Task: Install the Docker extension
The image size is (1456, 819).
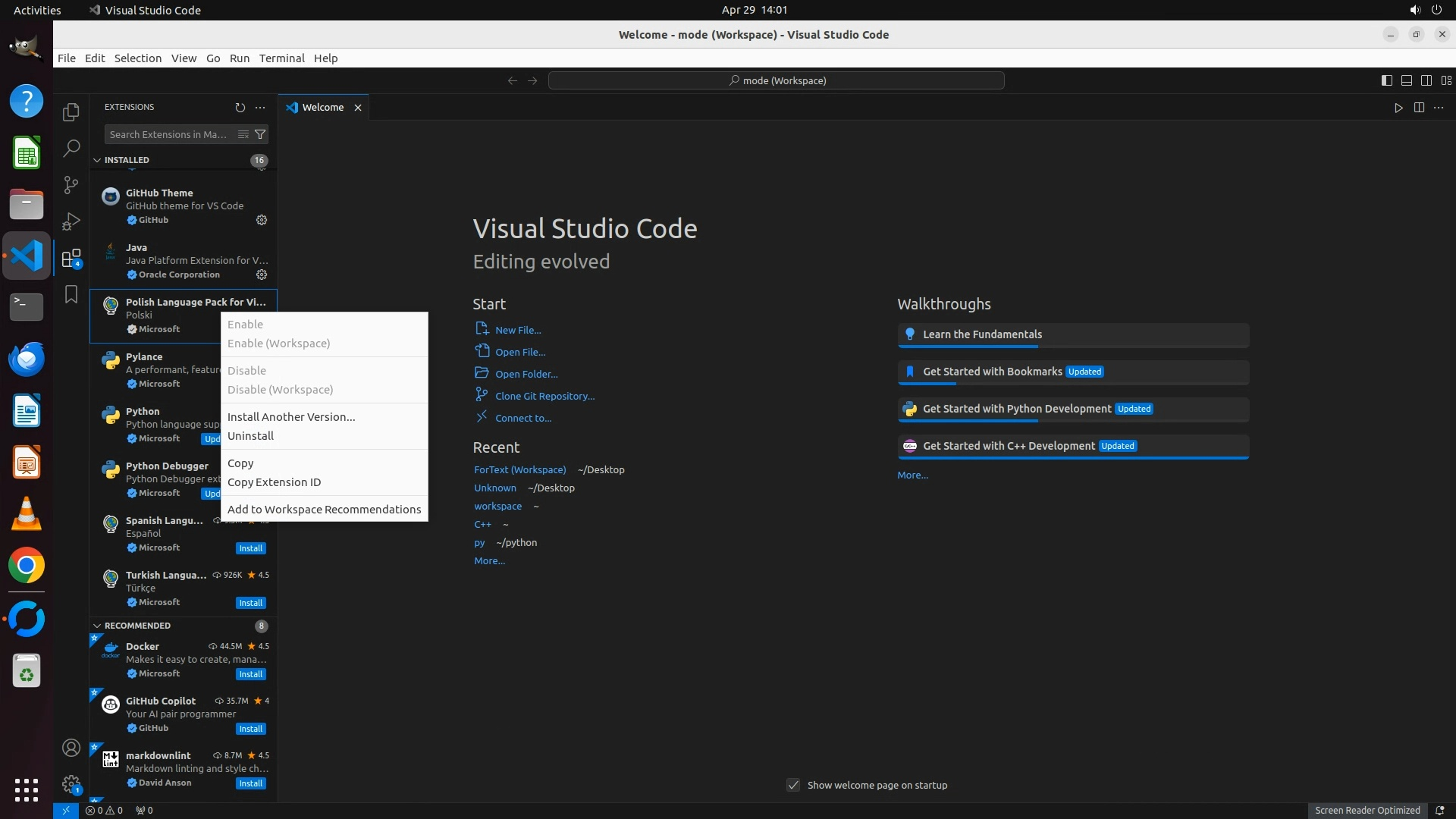Action: [250, 674]
